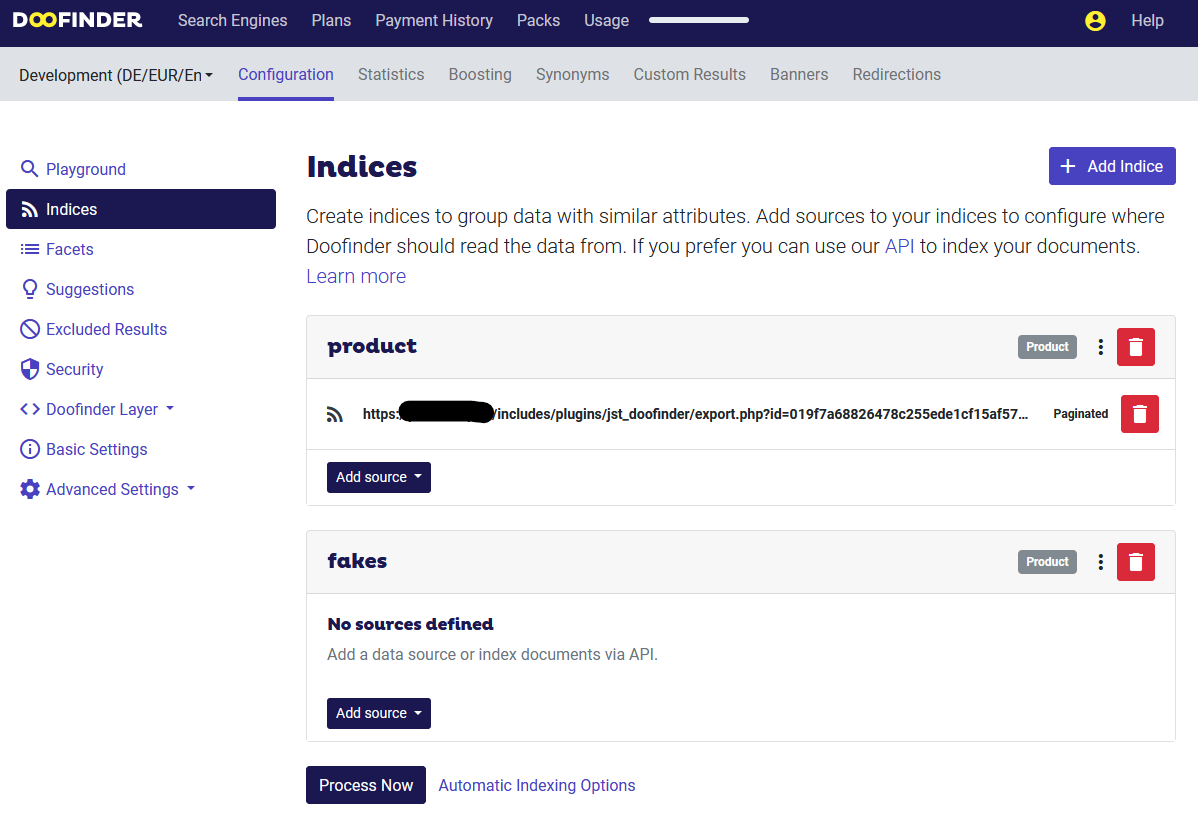1198x821 pixels.
Task: Select the Indices feed icon in sidebar
Action: tap(31, 209)
